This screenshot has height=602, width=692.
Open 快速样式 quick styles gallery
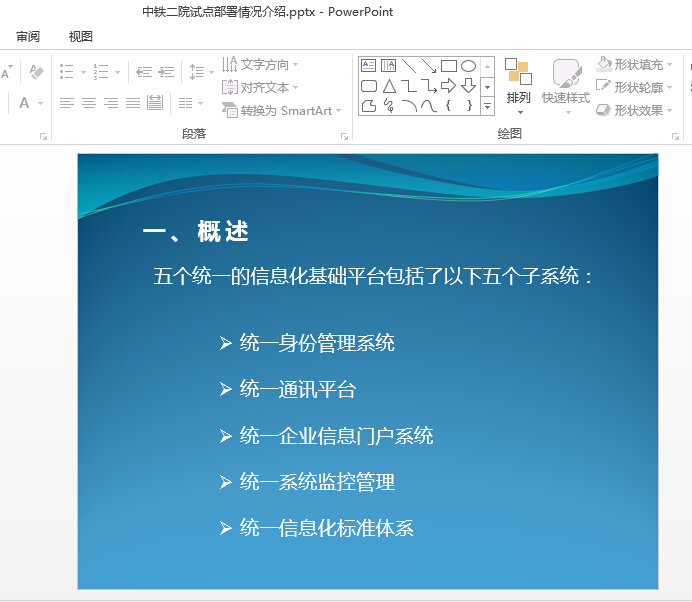(566, 87)
